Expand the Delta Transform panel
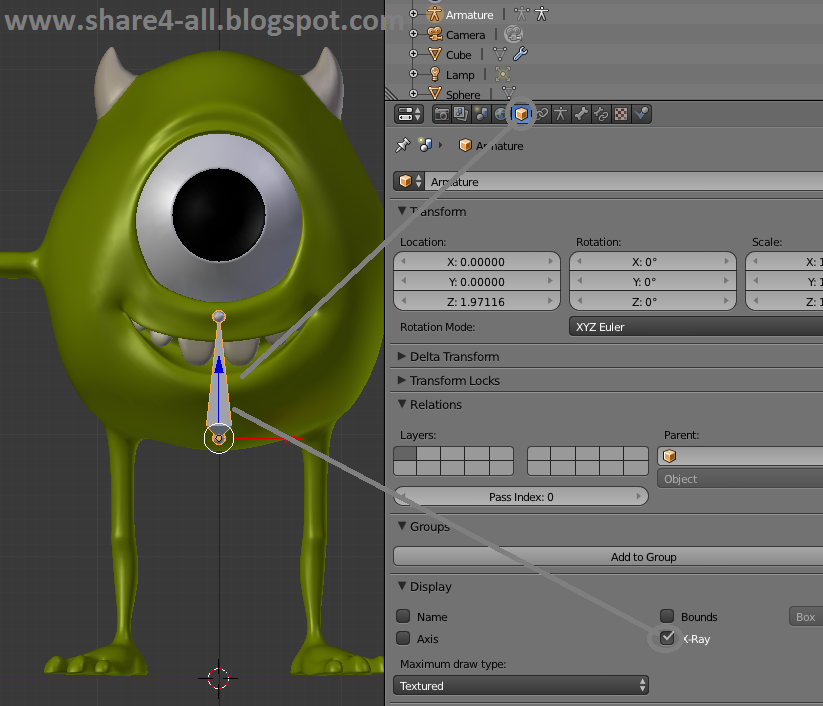 [x=446, y=356]
